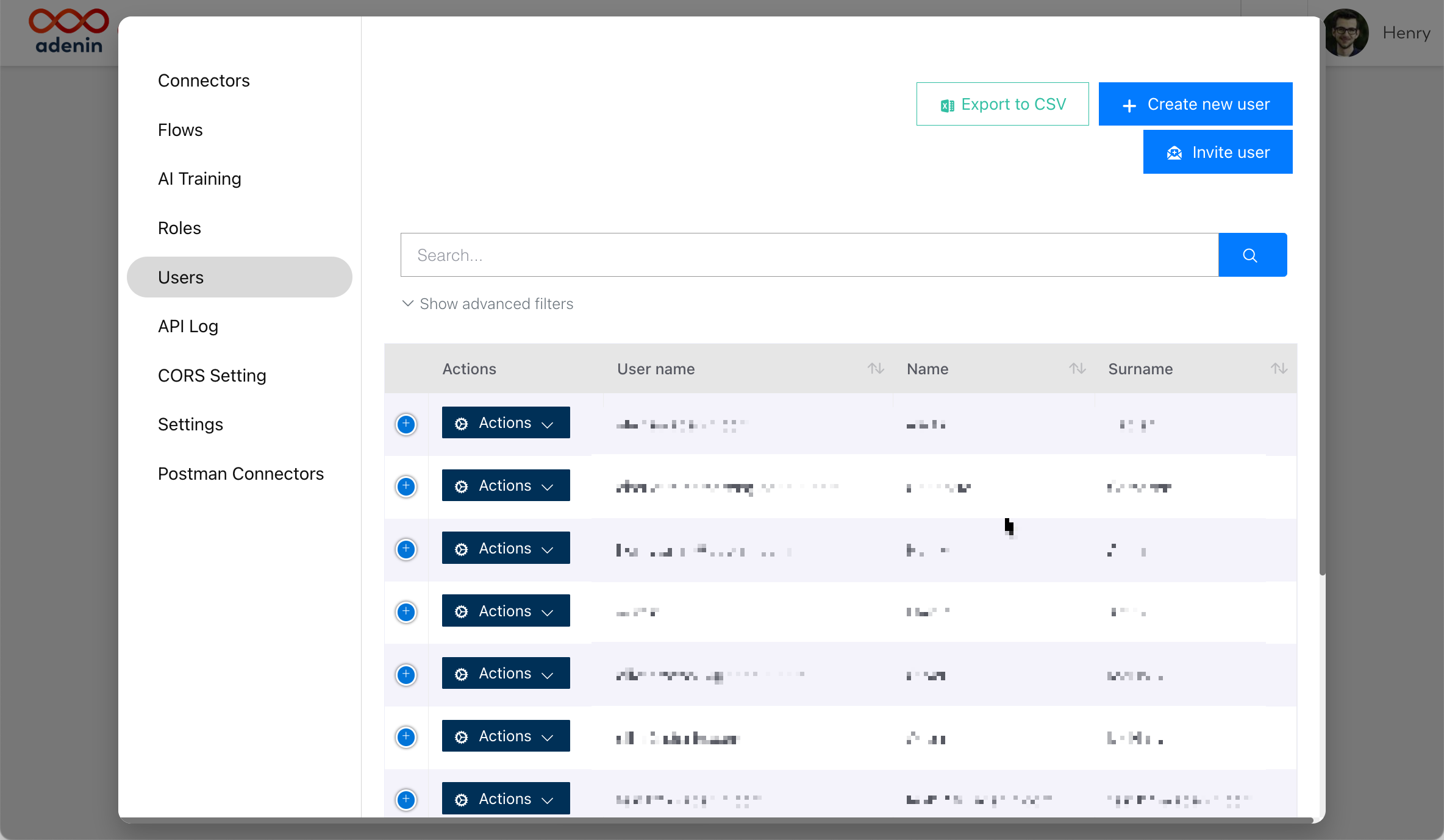
Task: Sort by Surname column arrows
Action: (x=1279, y=369)
